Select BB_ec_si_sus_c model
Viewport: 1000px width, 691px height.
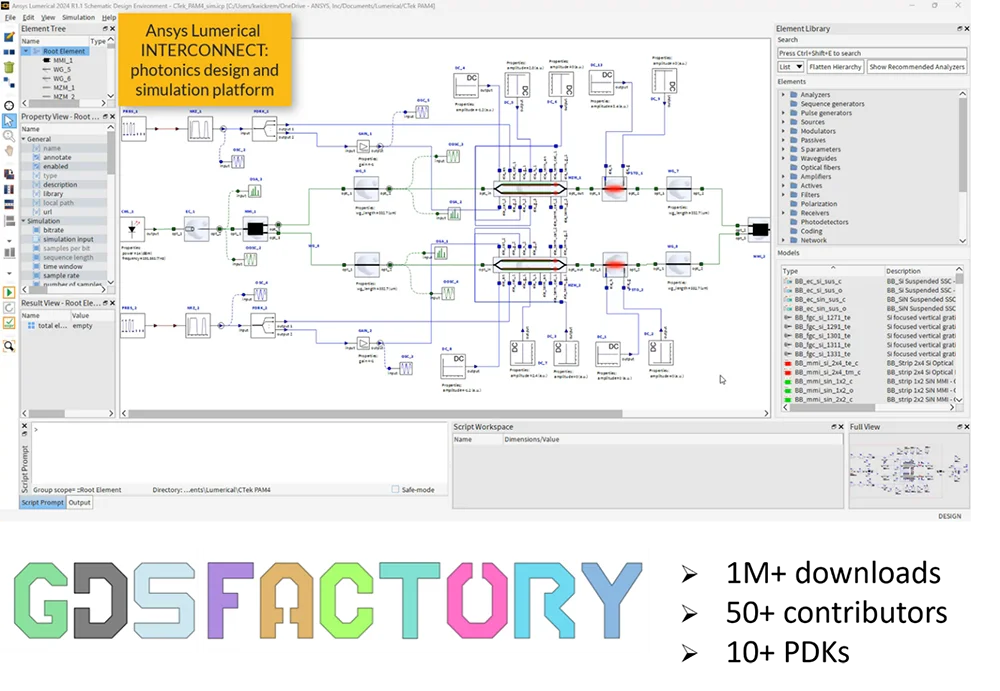(818, 281)
